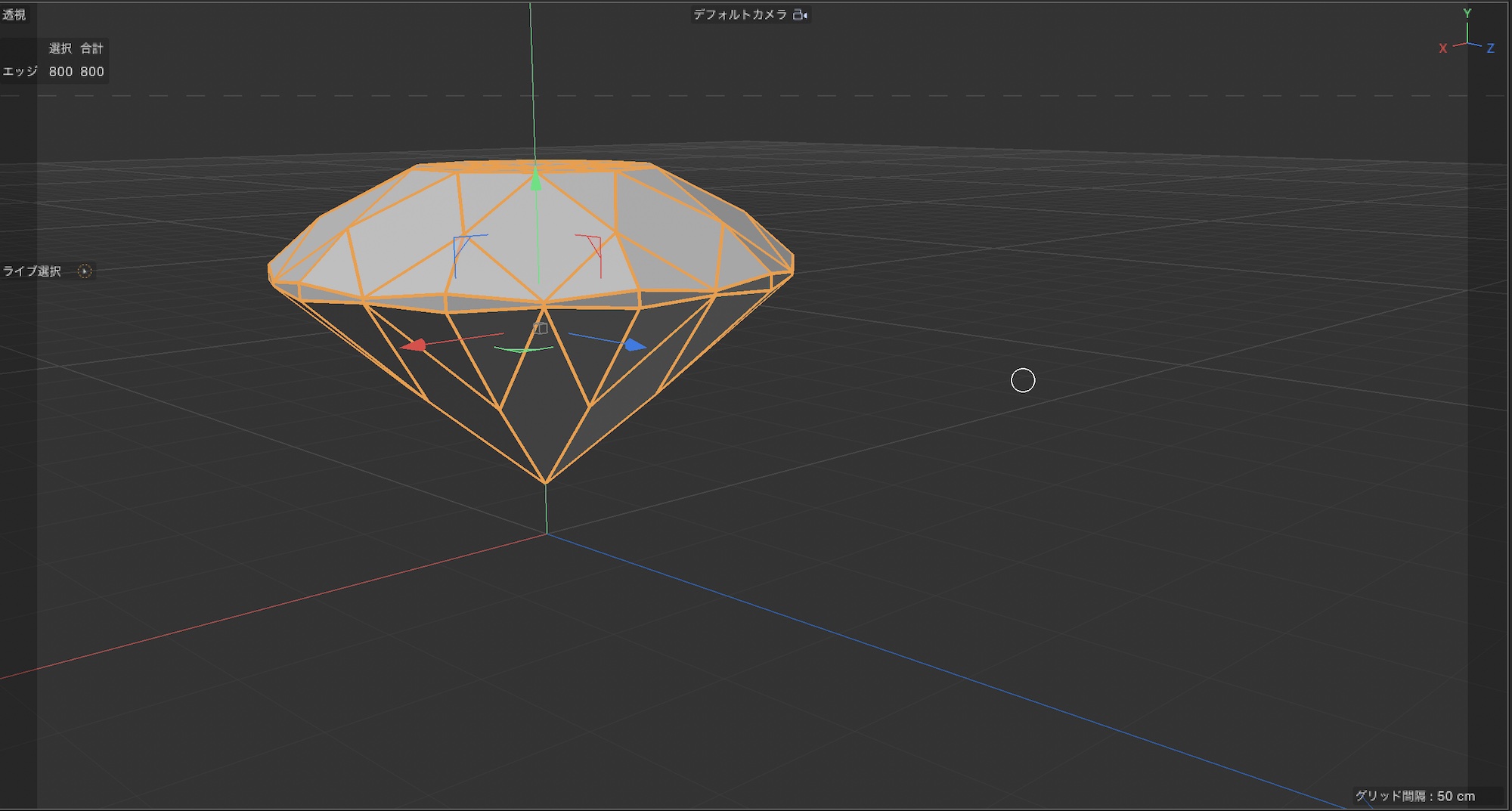Screen dimensions: 1512x811
Task: Click the ライブ選択 text label
Action: click(32, 271)
